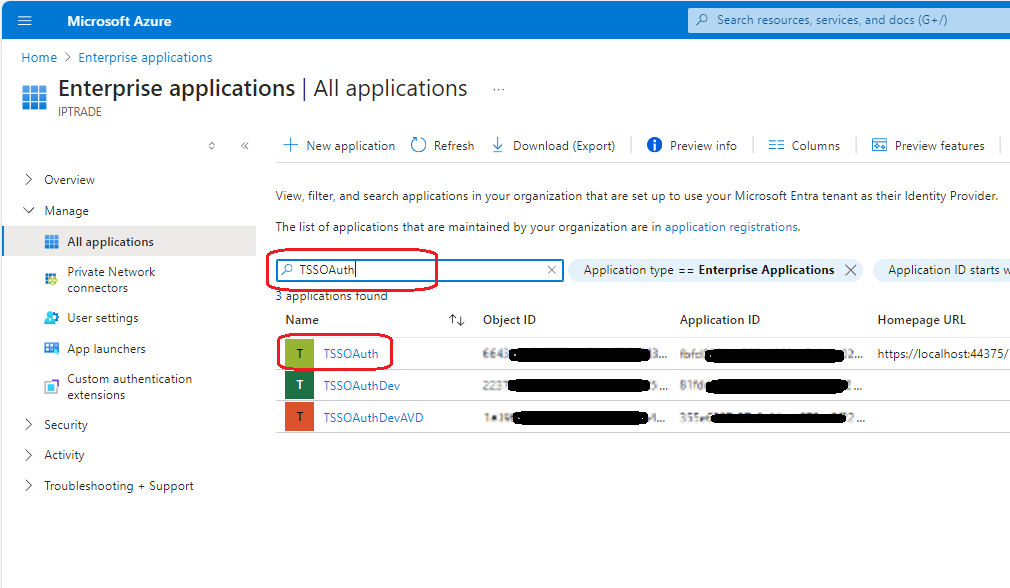Expand the Security section
Screen dimensions: 1010x588
coord(28,424)
